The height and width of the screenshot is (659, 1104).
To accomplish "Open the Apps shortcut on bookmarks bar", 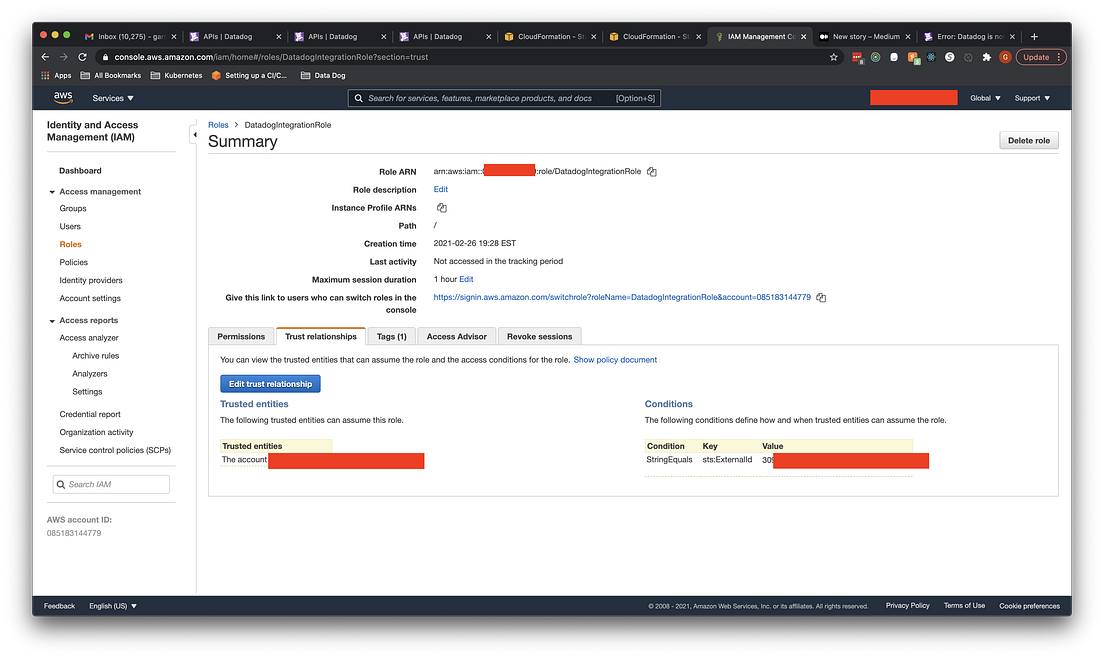I will point(55,74).
